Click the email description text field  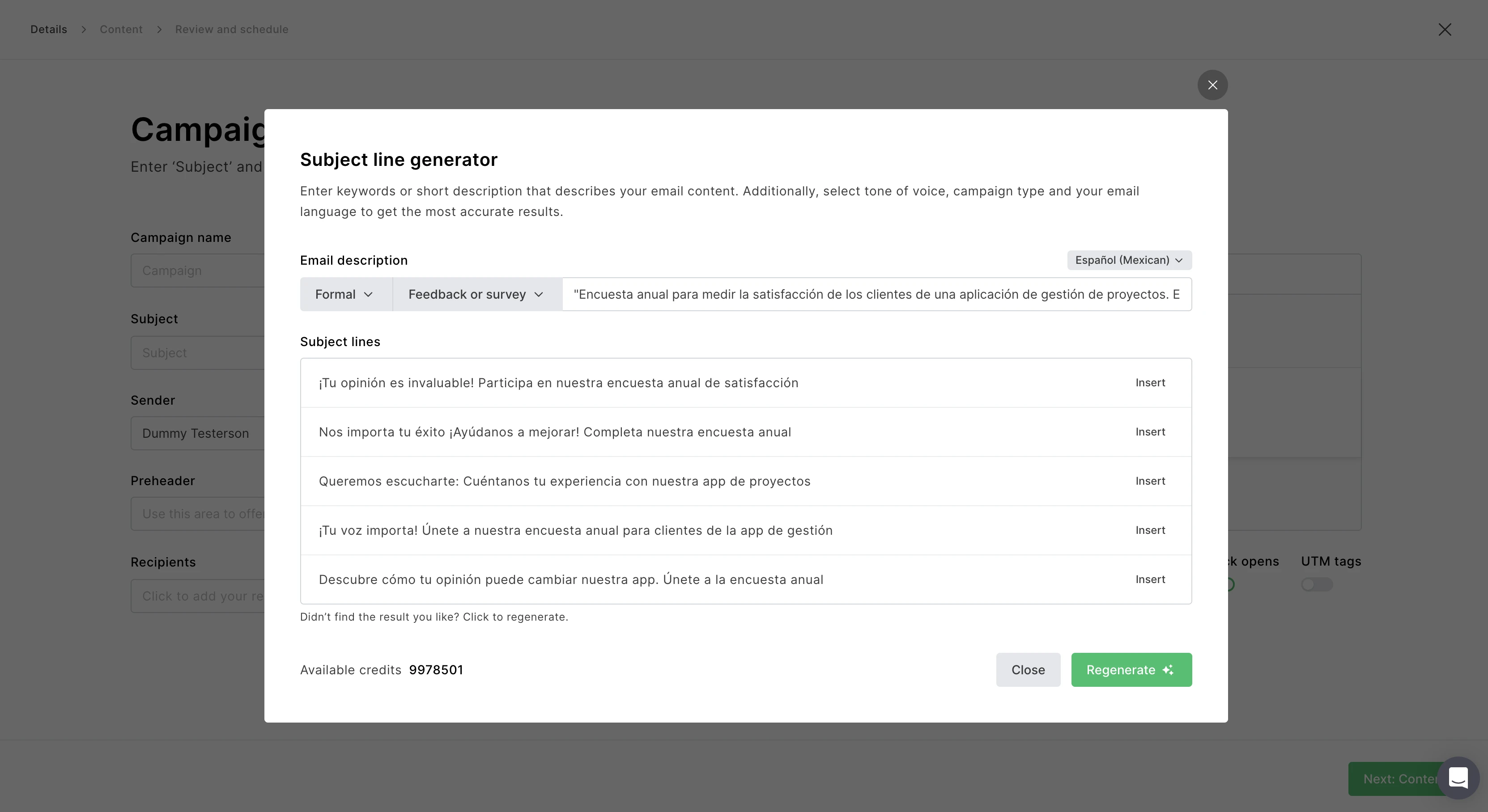tap(876, 295)
